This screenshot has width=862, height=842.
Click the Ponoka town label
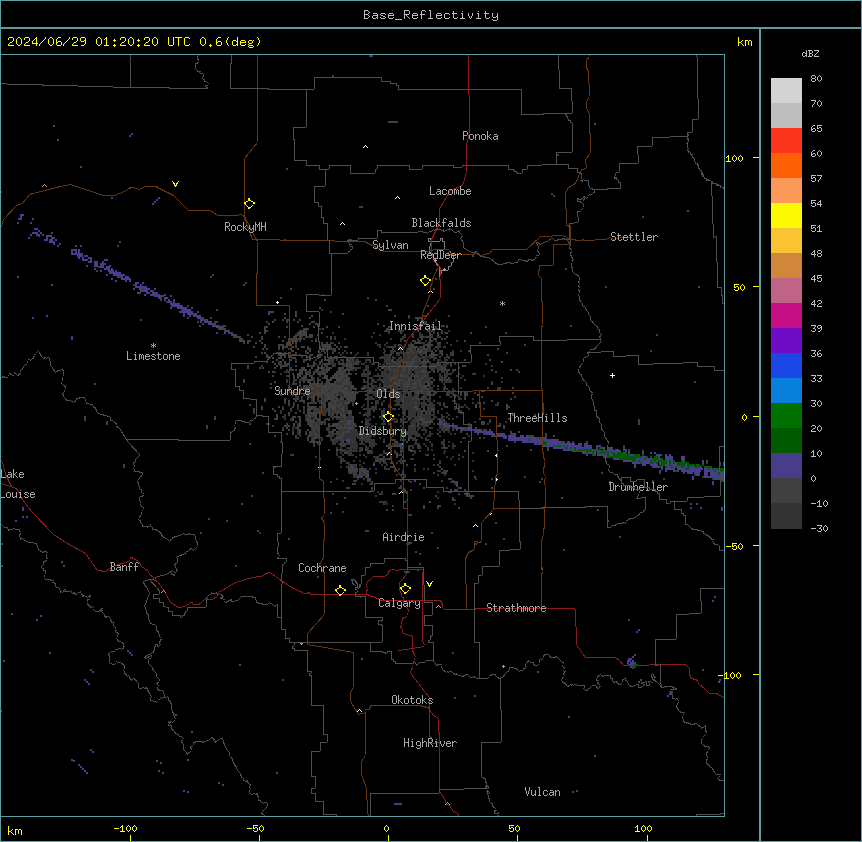pos(480,136)
